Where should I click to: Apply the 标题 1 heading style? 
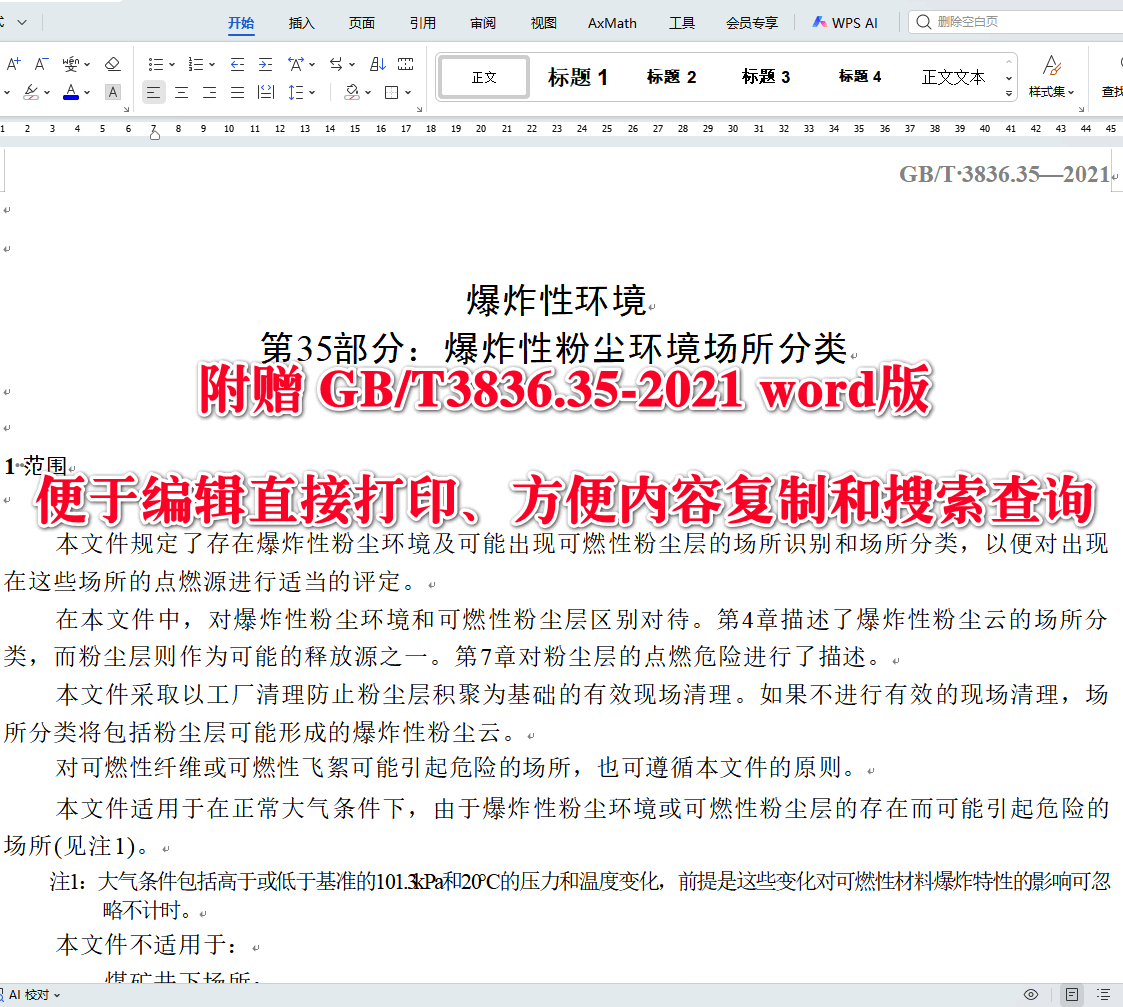point(577,76)
